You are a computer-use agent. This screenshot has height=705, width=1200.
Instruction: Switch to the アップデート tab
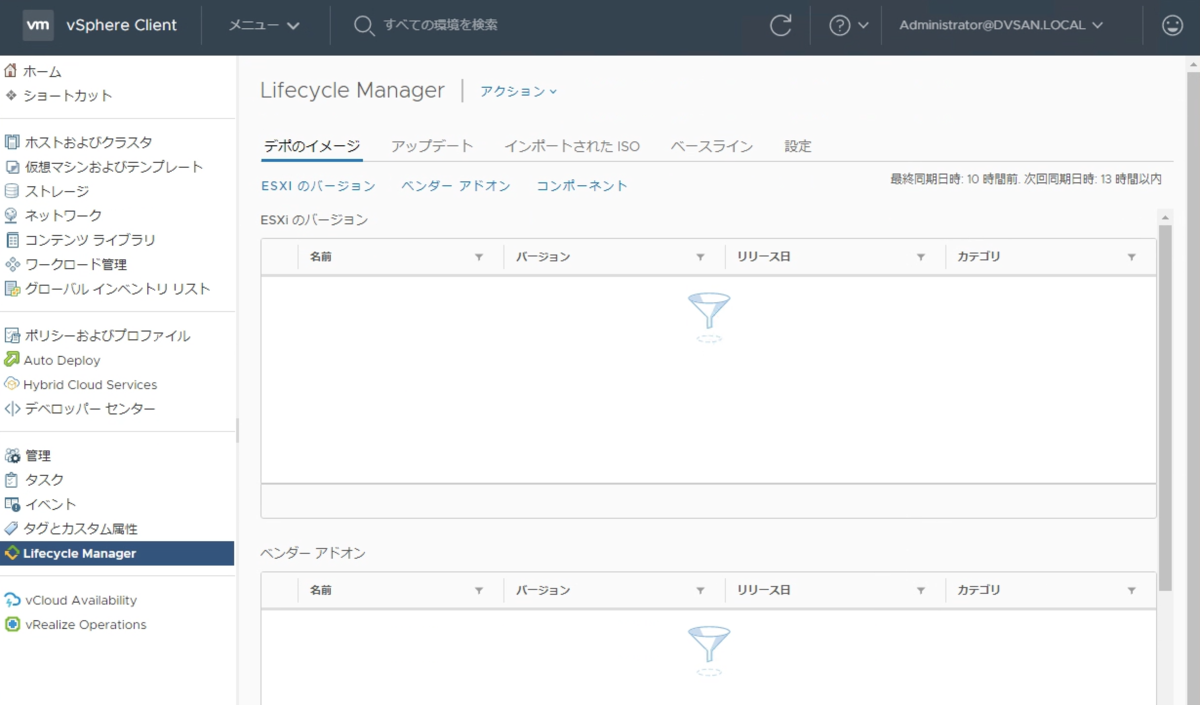(x=432, y=146)
